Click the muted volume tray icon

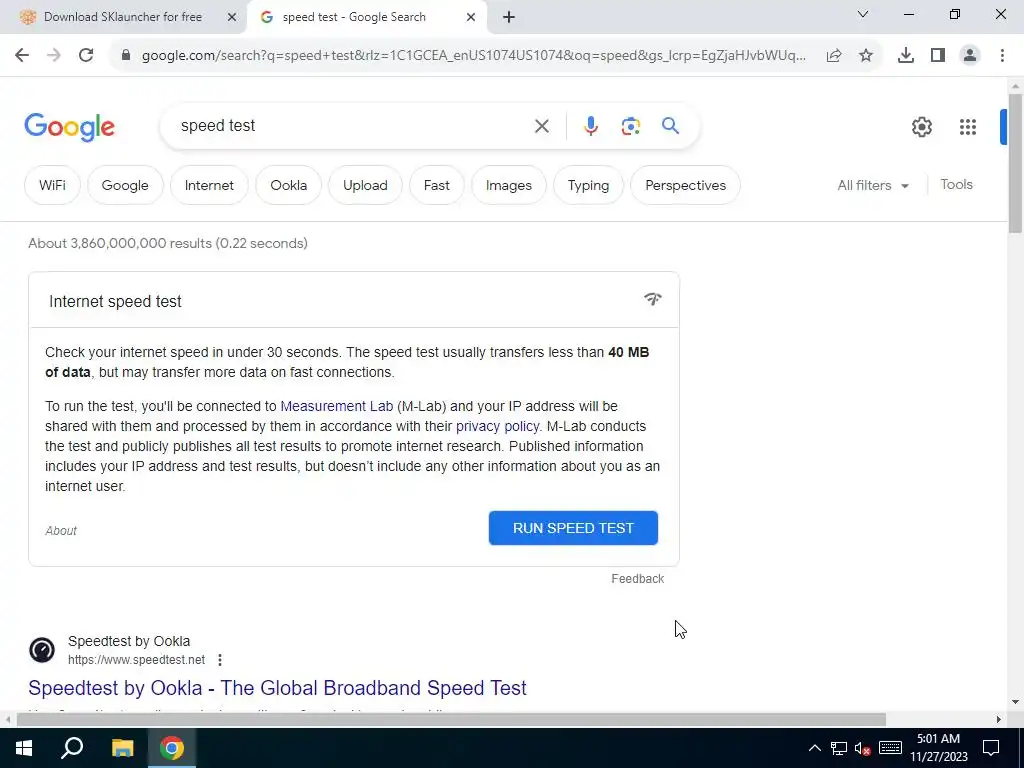pyautogui.click(x=863, y=748)
